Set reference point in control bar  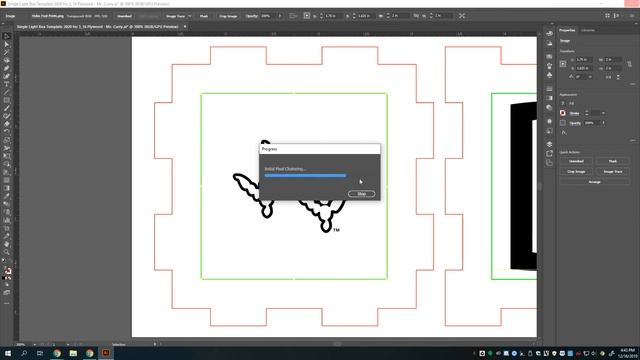click(307, 16)
